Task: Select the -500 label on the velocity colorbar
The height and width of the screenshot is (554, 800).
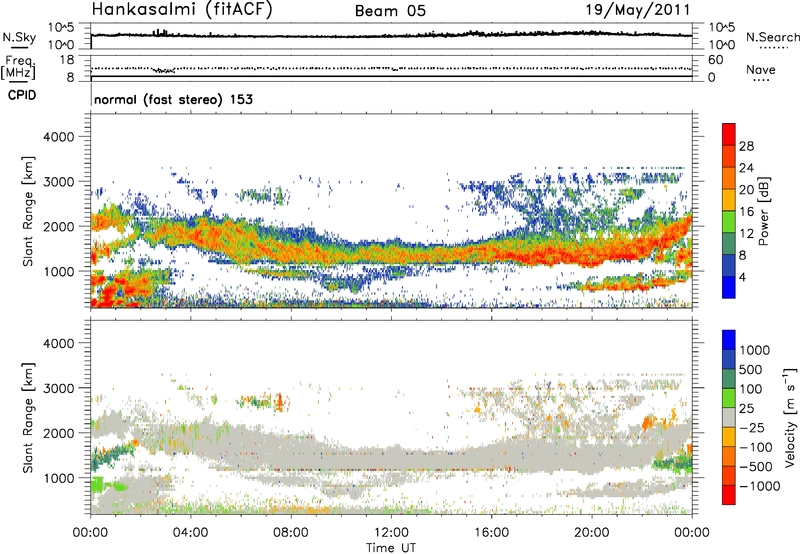Action: (x=756, y=467)
